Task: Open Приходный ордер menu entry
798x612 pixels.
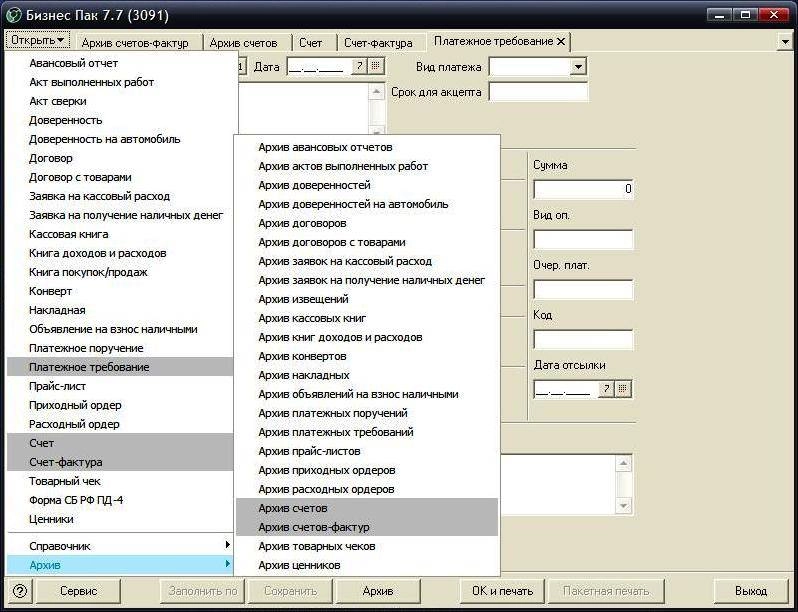Action: tap(120, 405)
